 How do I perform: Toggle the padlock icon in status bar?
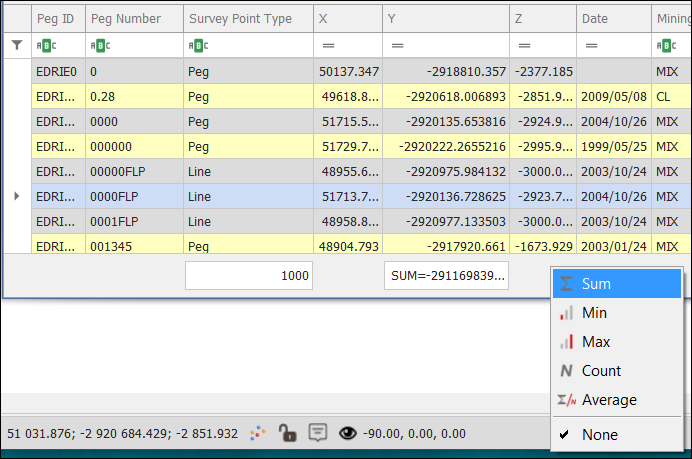click(287, 433)
